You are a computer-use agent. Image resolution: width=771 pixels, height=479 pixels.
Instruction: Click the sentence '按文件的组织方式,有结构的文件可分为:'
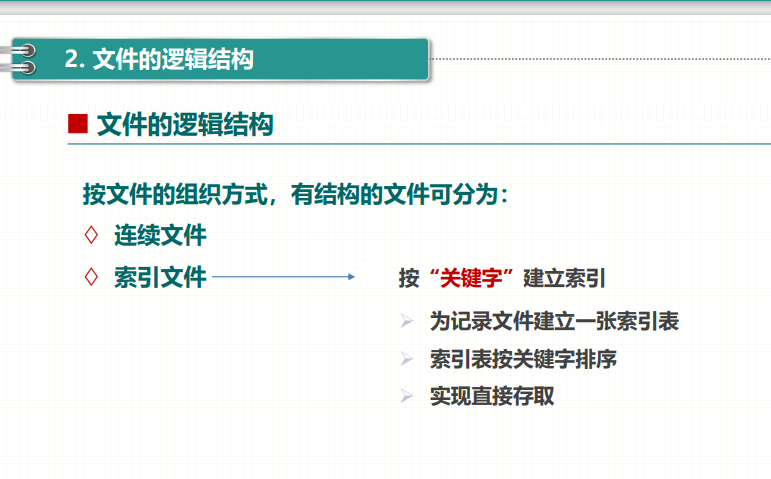pyautogui.click(x=295, y=194)
